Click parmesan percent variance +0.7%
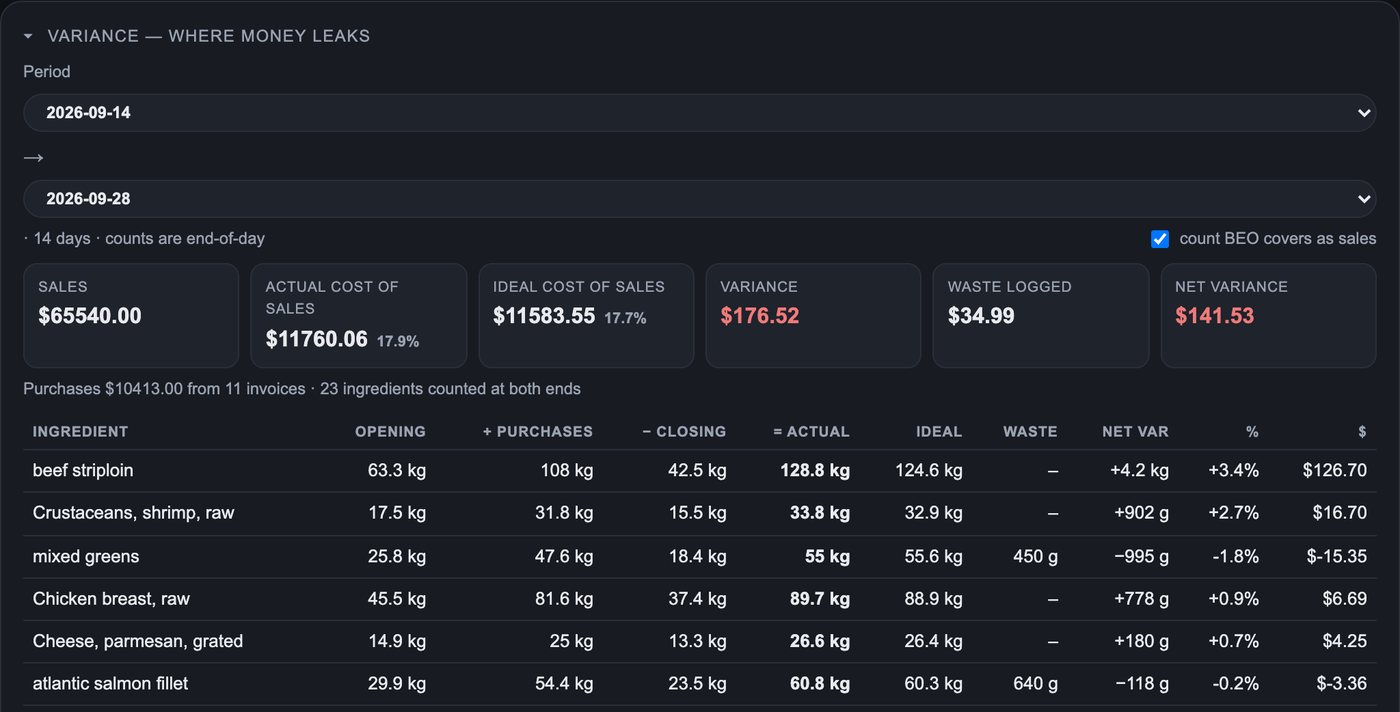The width and height of the screenshot is (1400, 712). pos(1233,641)
